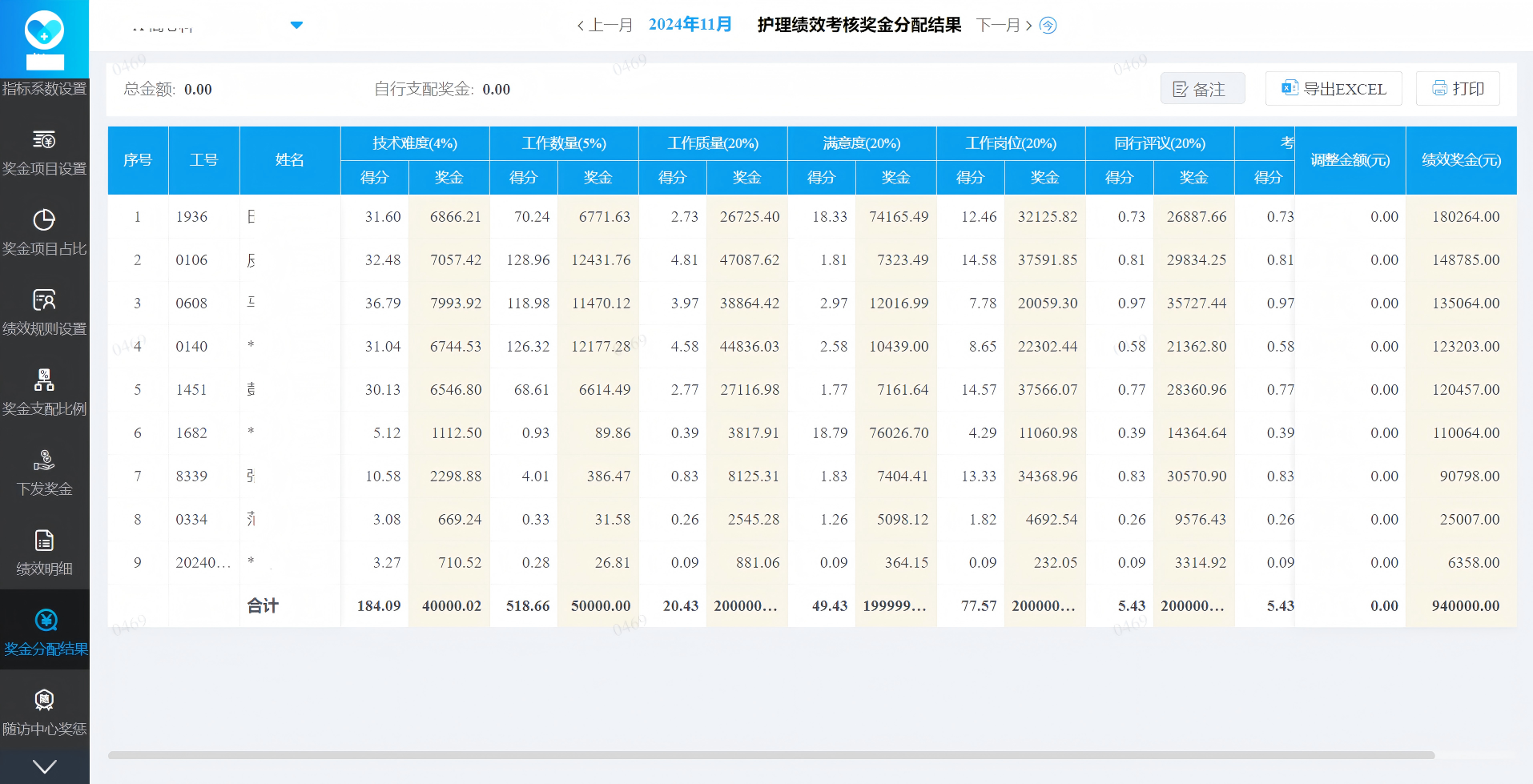This screenshot has width=1533, height=784.
Task: Click the 导出EXCEL button
Action: tap(1333, 89)
